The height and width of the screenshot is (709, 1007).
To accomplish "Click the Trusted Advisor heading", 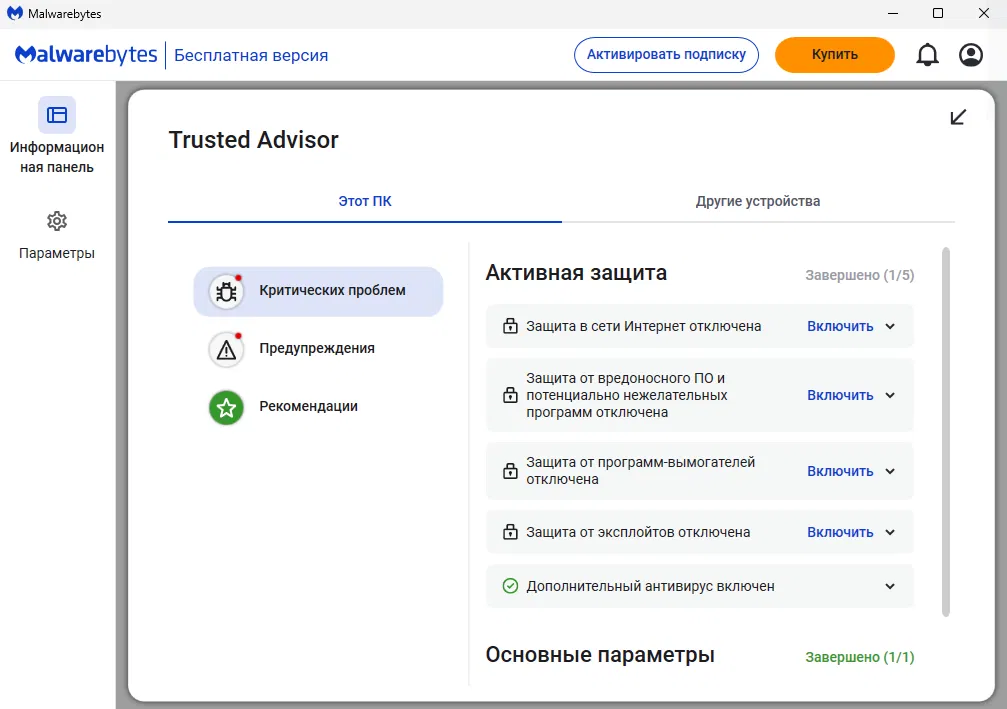I will (253, 139).
